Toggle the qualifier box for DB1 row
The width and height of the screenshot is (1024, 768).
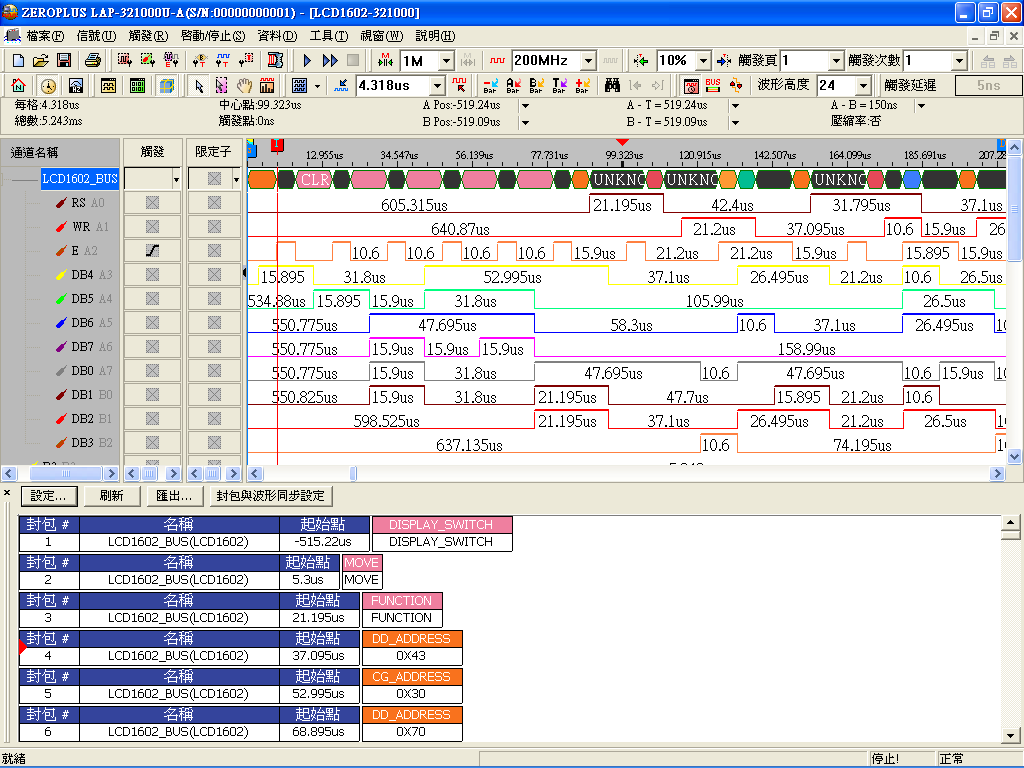coord(214,394)
